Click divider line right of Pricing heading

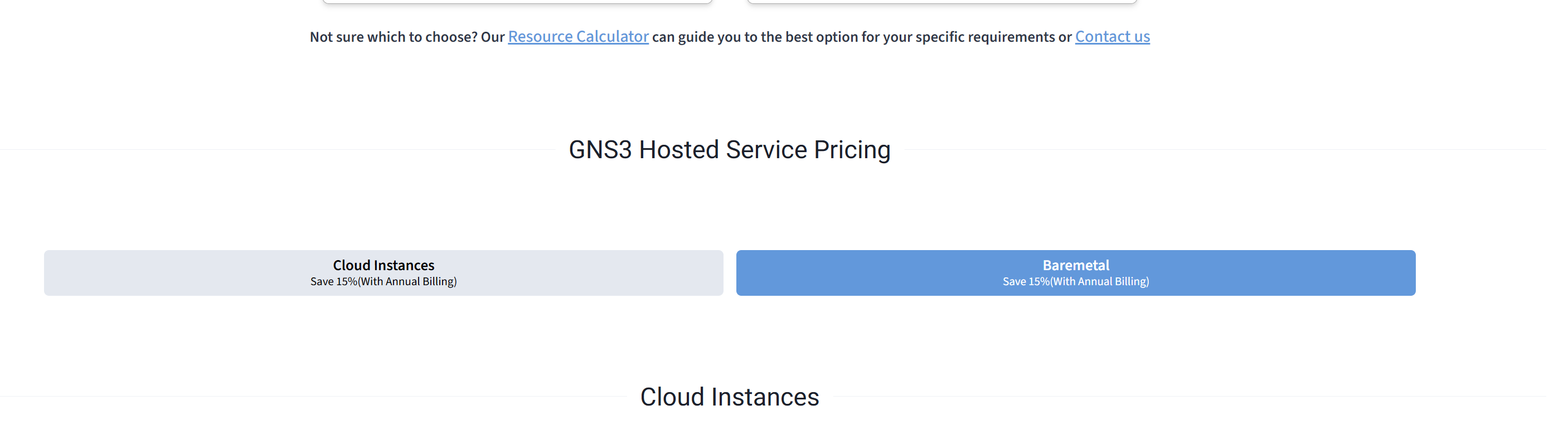tap(1217, 150)
